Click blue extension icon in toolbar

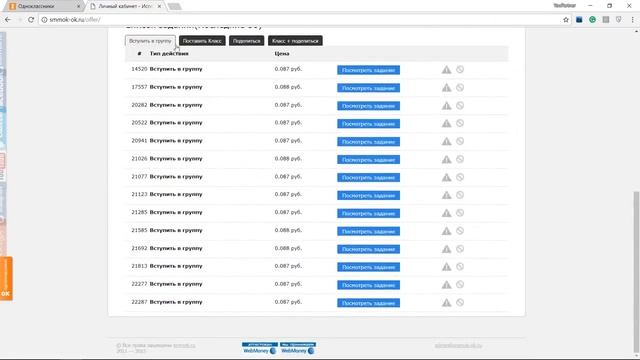click(x=579, y=20)
